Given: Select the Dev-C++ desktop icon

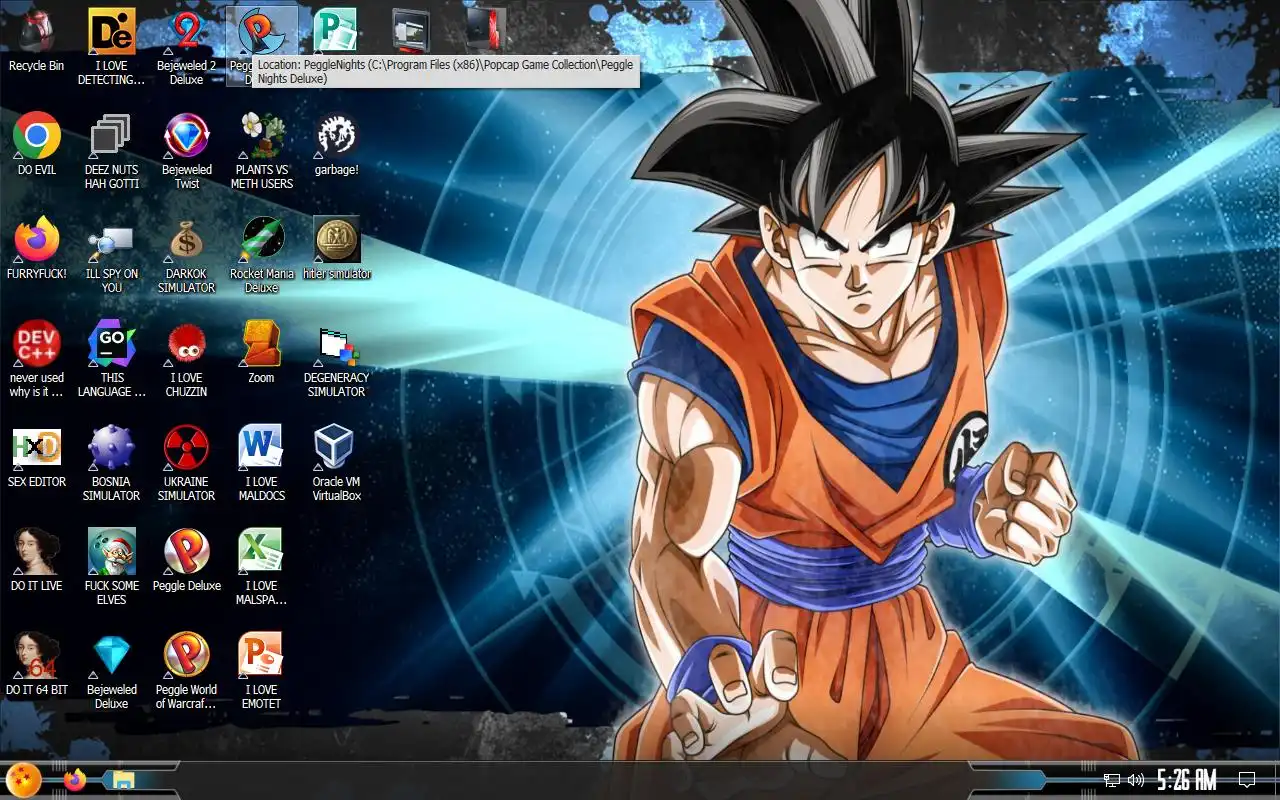Looking at the screenshot, I should [x=37, y=359].
